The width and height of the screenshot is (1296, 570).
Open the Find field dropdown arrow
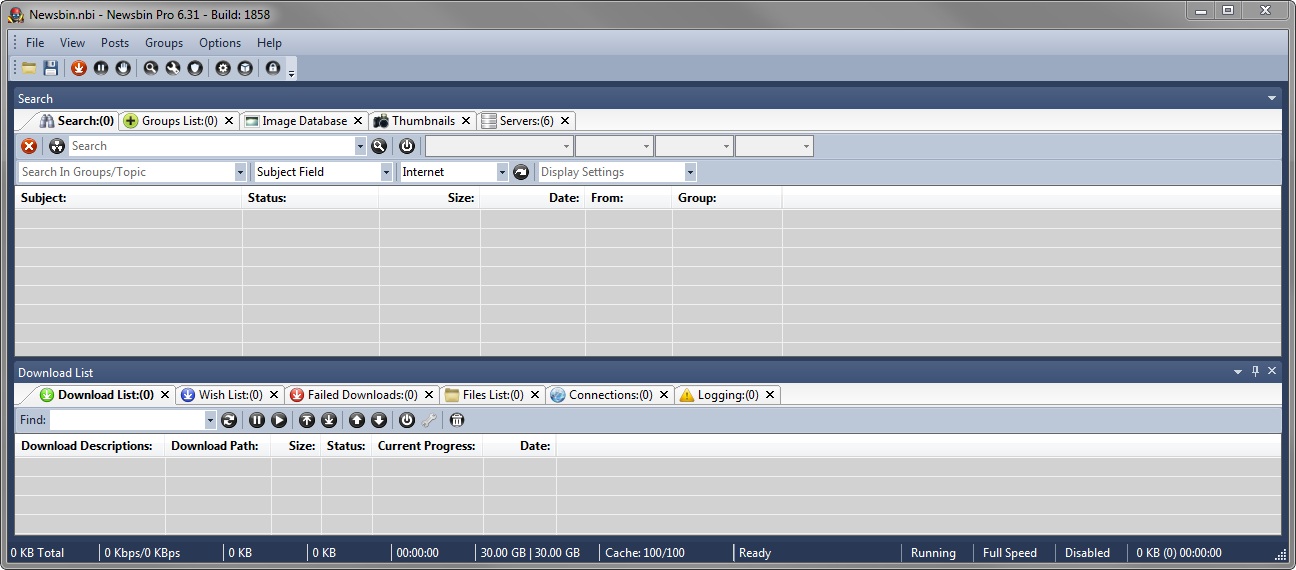point(210,420)
